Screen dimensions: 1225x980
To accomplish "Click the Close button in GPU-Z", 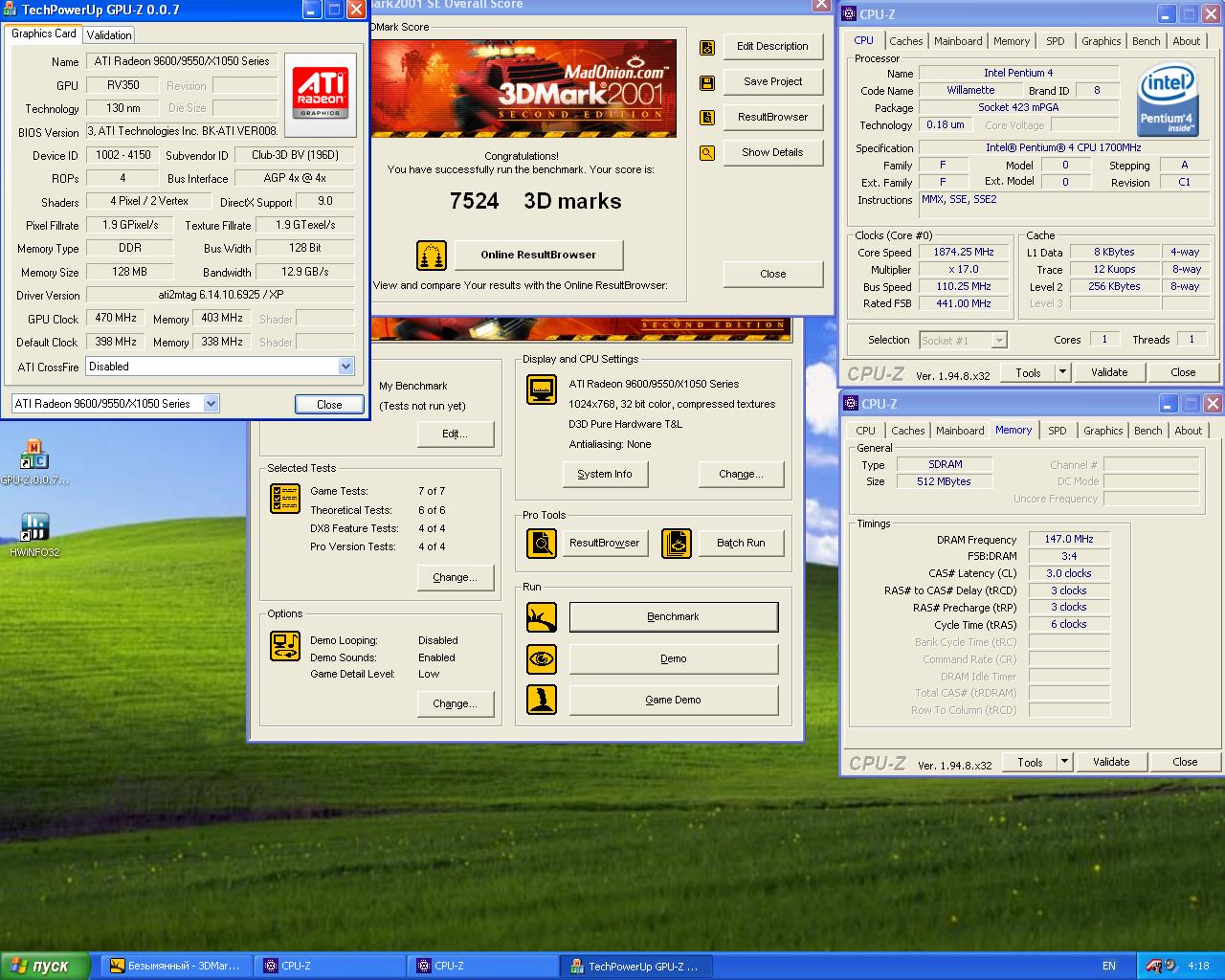I will coord(329,404).
